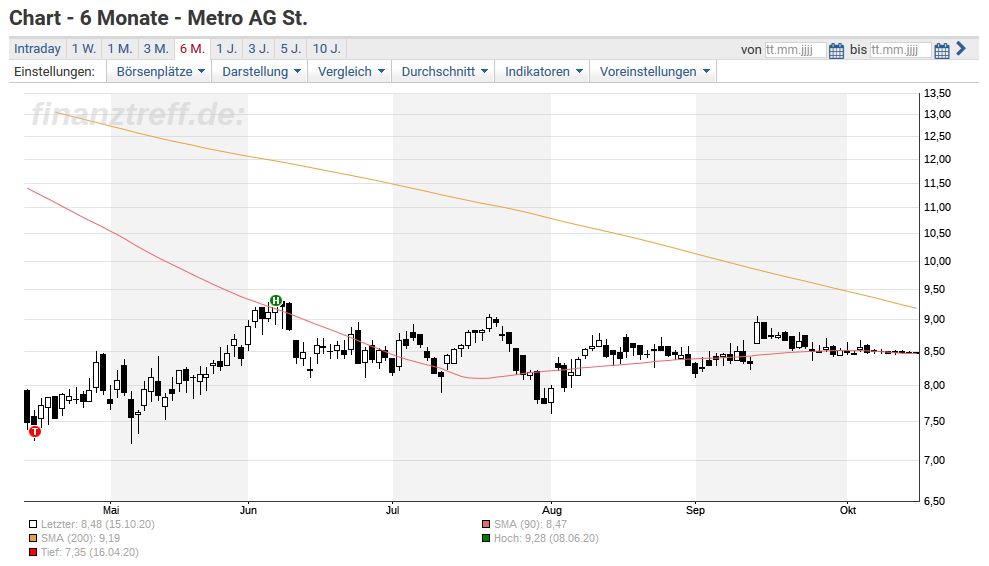Image resolution: width=989 pixels, height=566 pixels.
Task: Click the green H high marker on chart
Action: coord(275,300)
